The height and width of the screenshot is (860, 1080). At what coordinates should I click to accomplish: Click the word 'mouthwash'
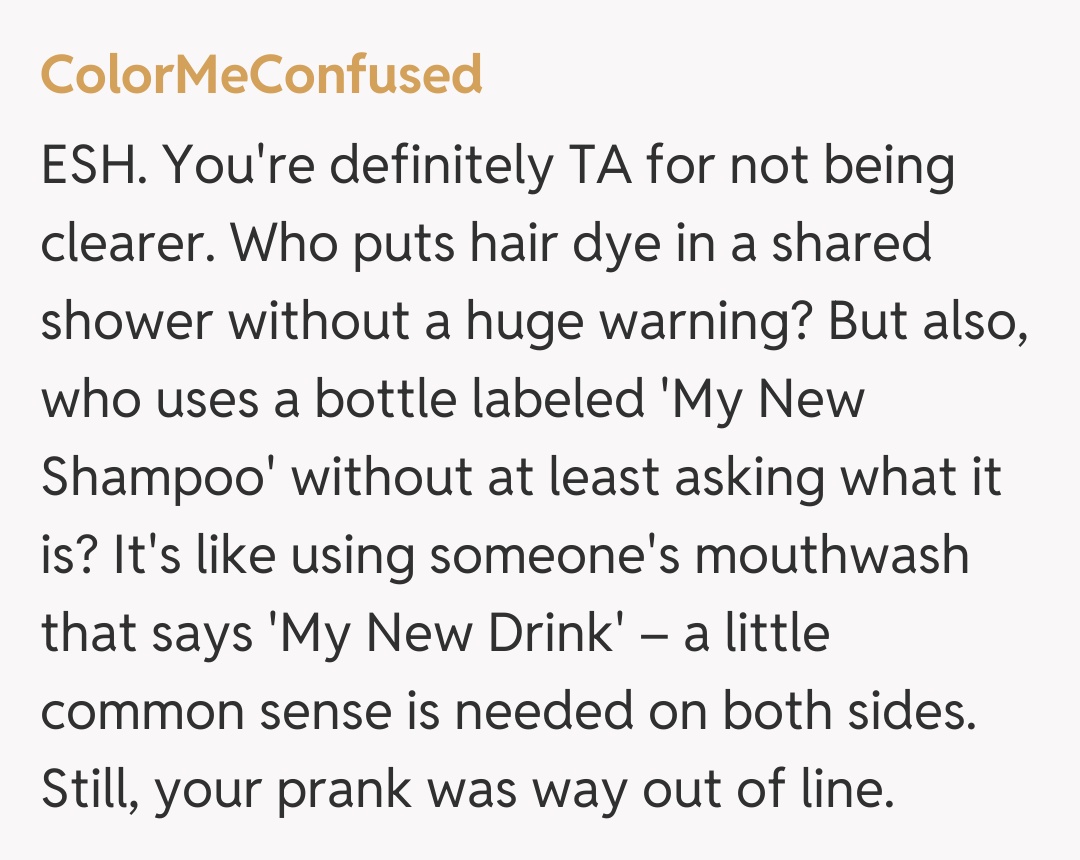coord(832,556)
